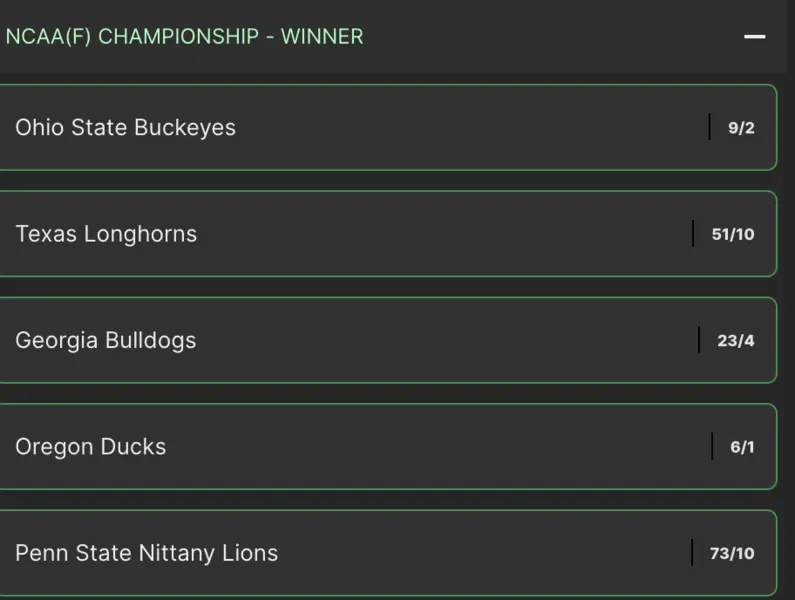Tap the Oregon Ducks team name
The width and height of the screenshot is (795, 600).
tap(90, 447)
